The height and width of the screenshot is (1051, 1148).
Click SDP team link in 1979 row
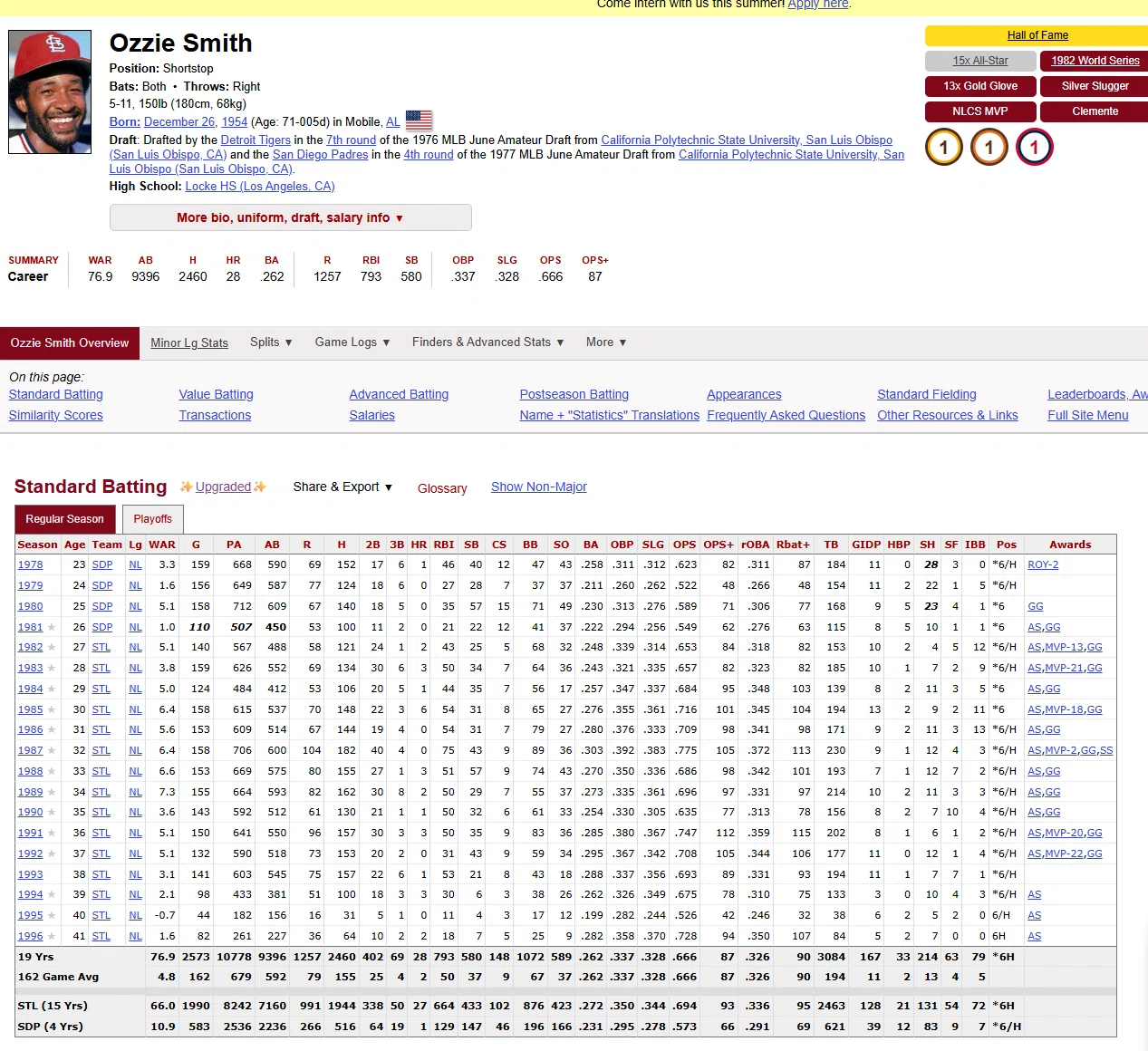click(102, 585)
